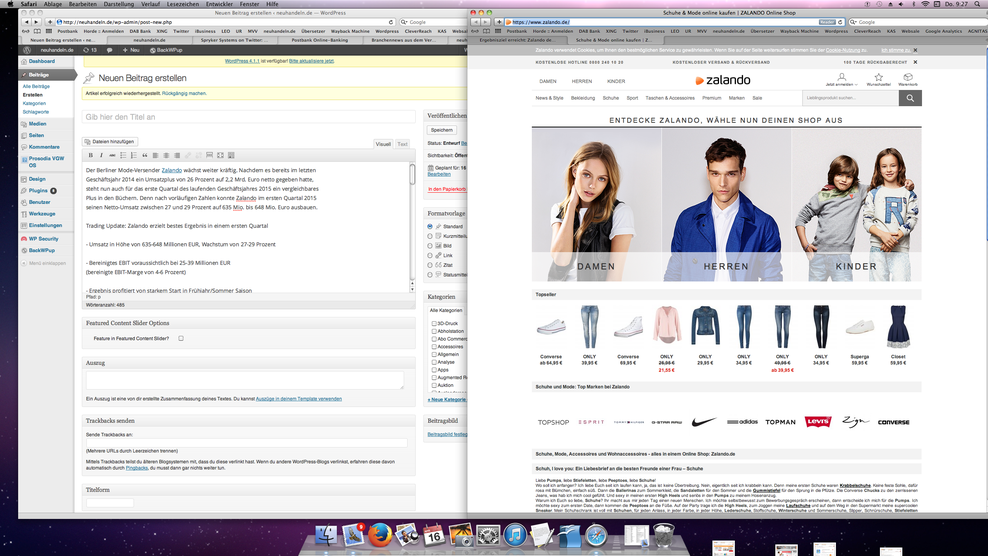The image size is (988, 556).
Task: Toggle bold in WordPress editor toolbar
Action: pyautogui.click(x=91, y=155)
